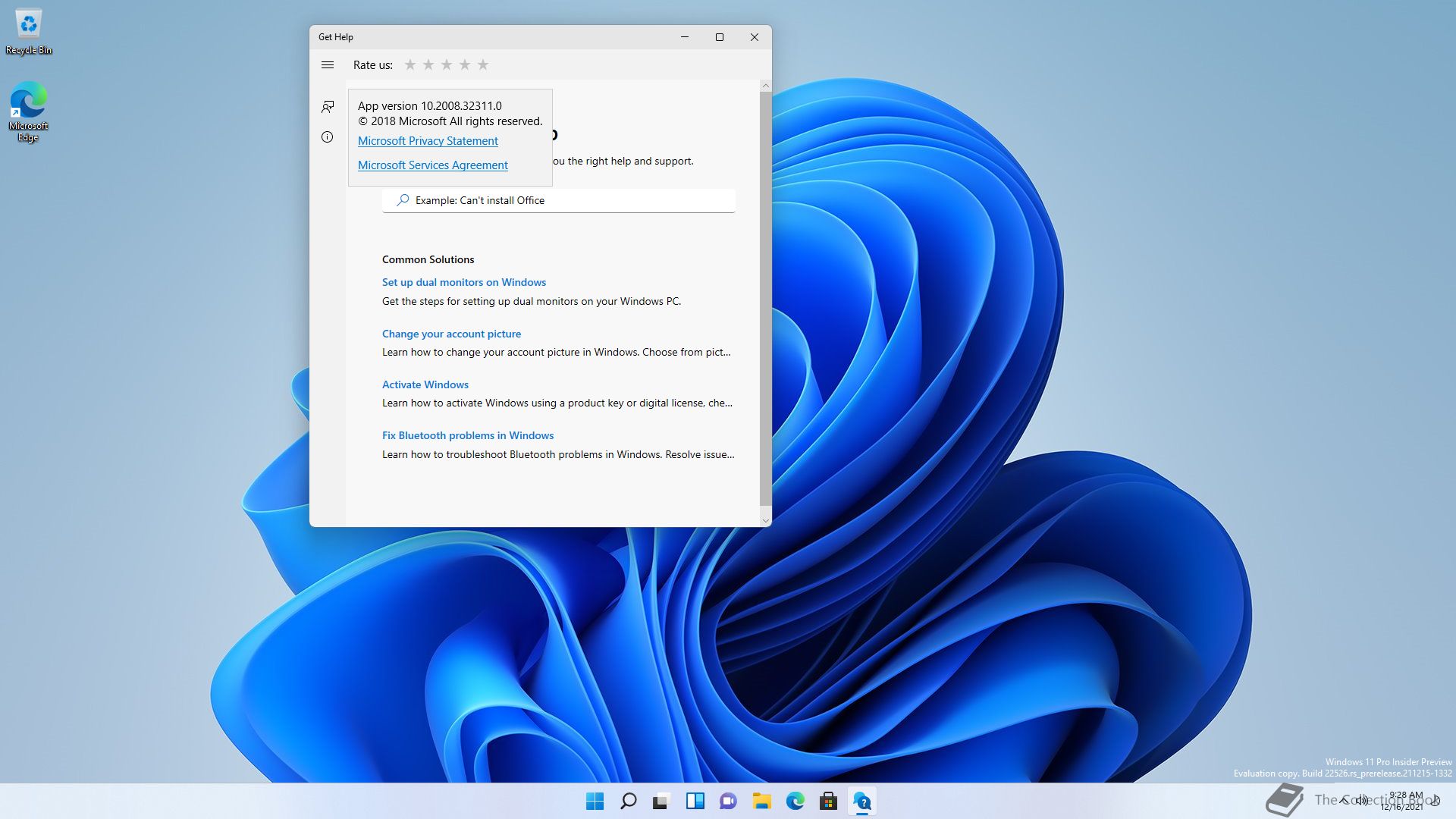Click the vertical scrollbar thumb in Get Help
Image resolution: width=1456 pixels, height=819 pixels.
(765, 299)
